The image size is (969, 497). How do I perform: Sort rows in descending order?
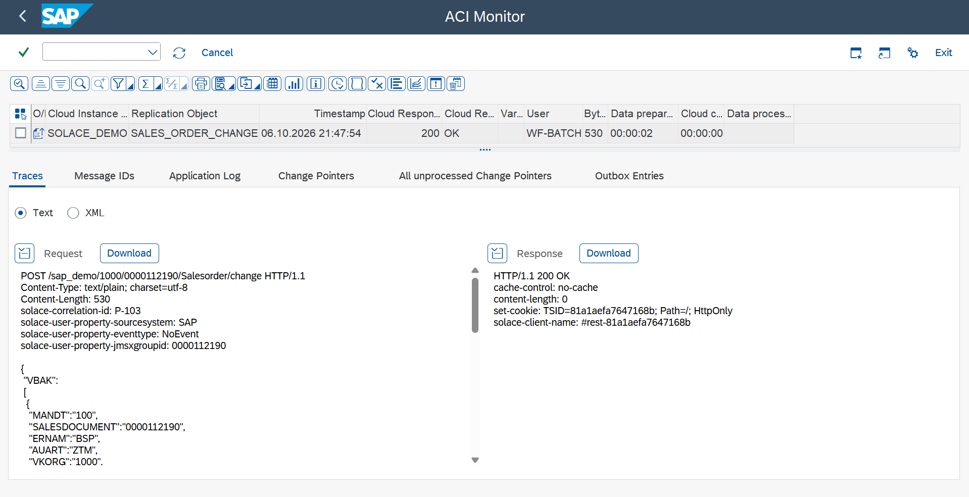(61, 83)
